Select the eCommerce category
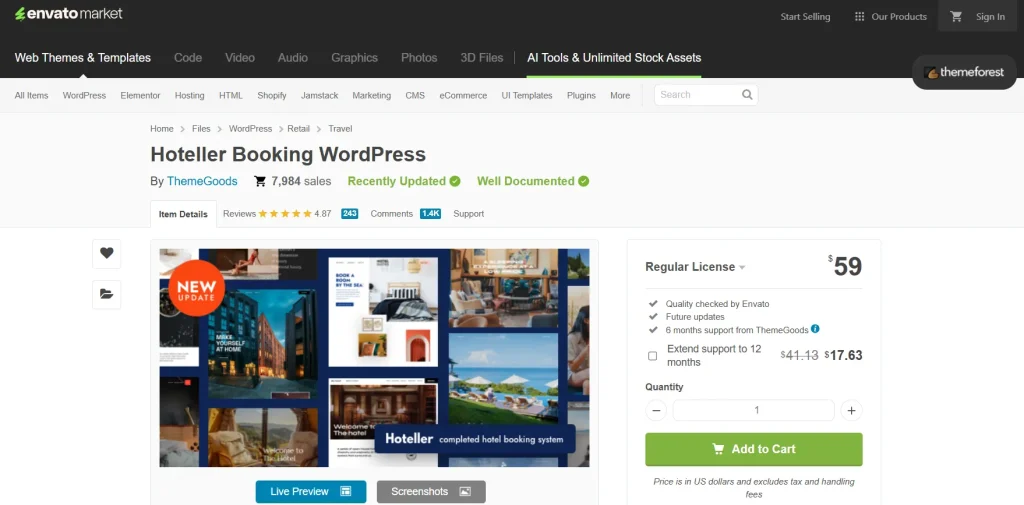The image size is (1024, 505). click(463, 95)
